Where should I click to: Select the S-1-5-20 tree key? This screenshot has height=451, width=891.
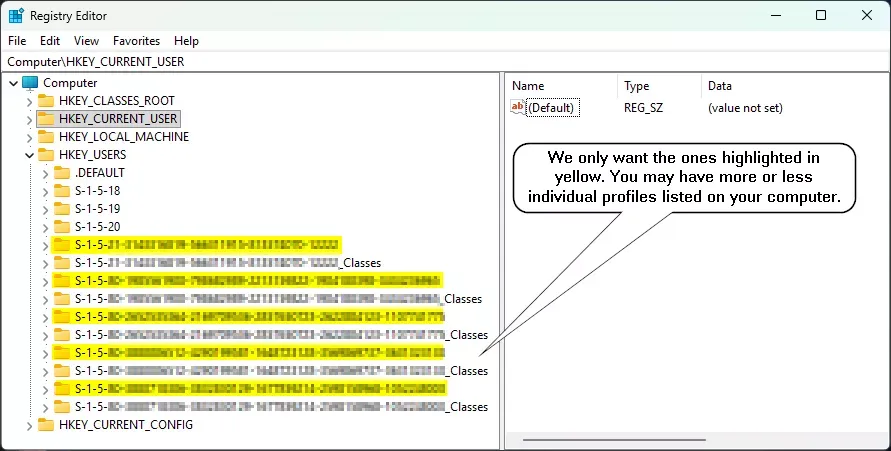click(x=97, y=227)
